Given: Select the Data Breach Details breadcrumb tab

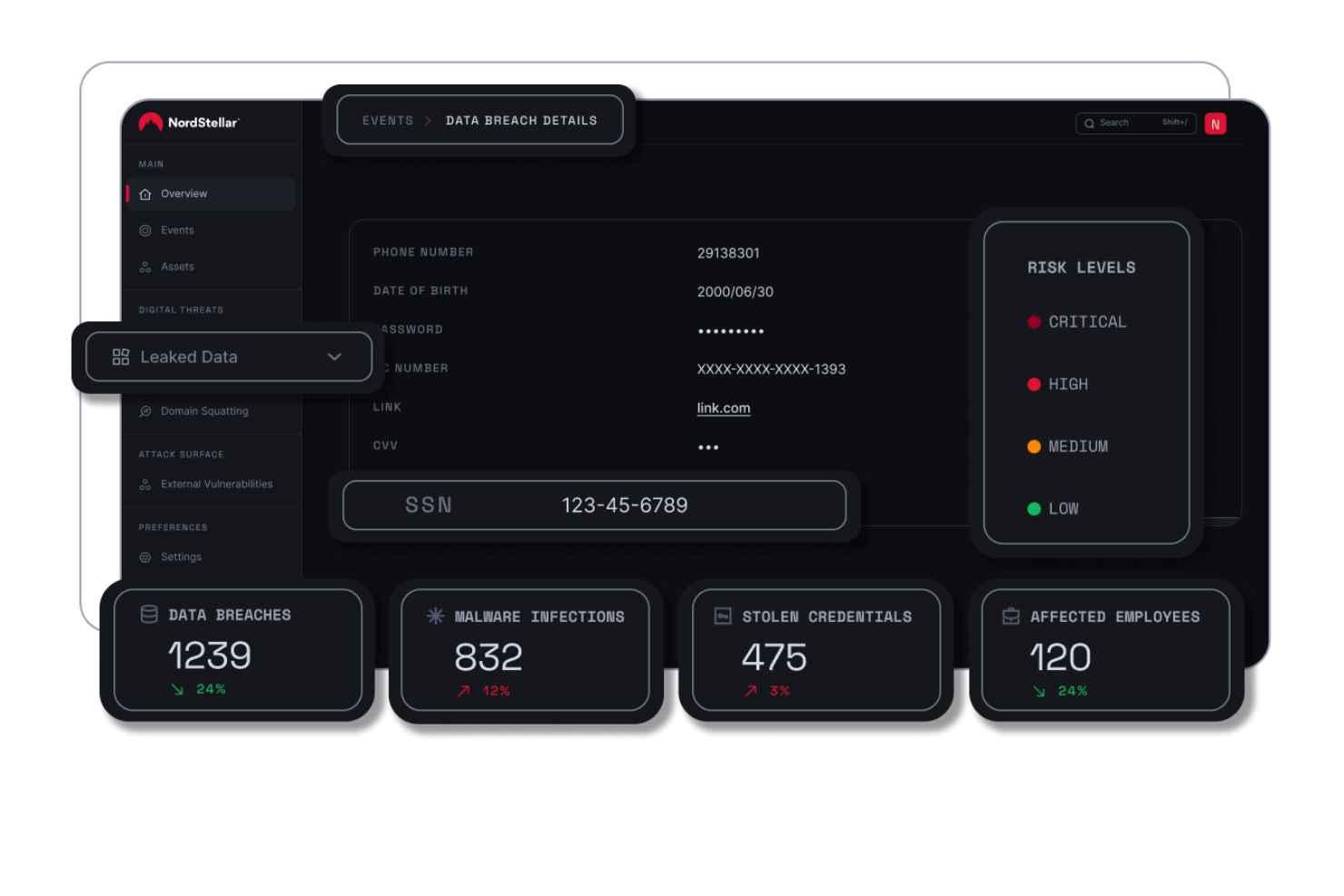Looking at the screenshot, I should tap(522, 120).
